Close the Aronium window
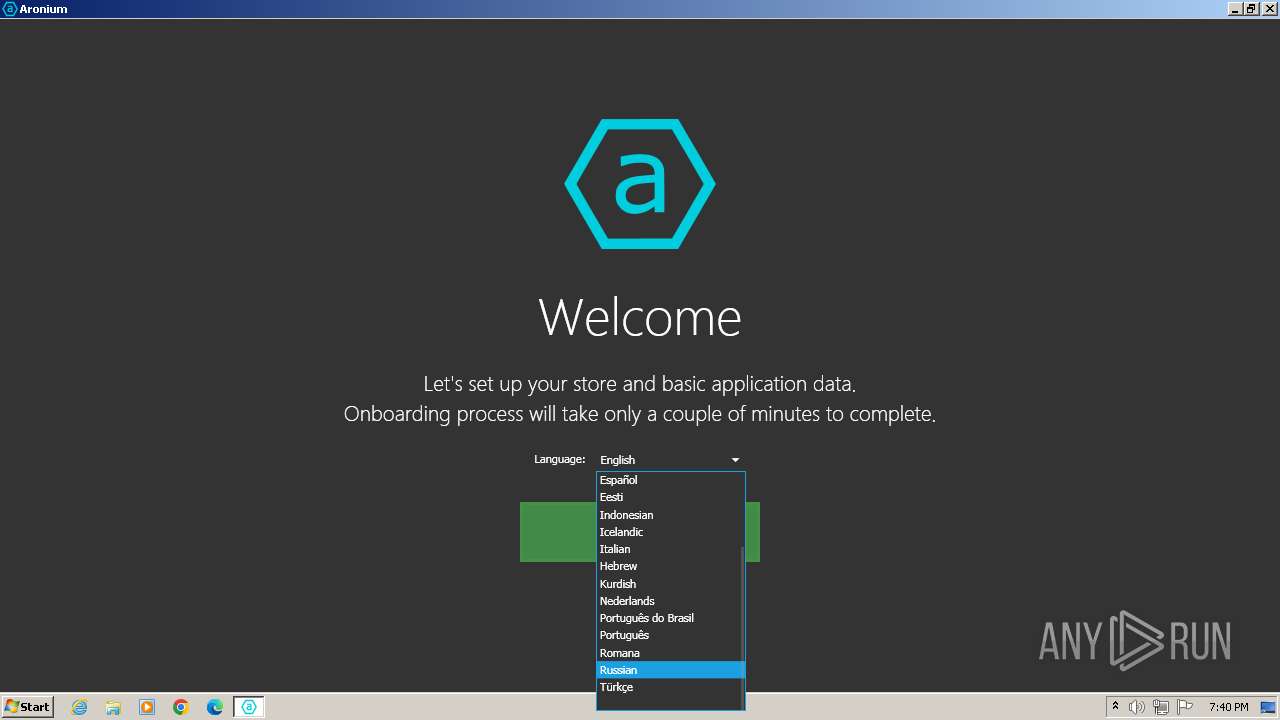The image size is (1280, 720). click(1269, 9)
